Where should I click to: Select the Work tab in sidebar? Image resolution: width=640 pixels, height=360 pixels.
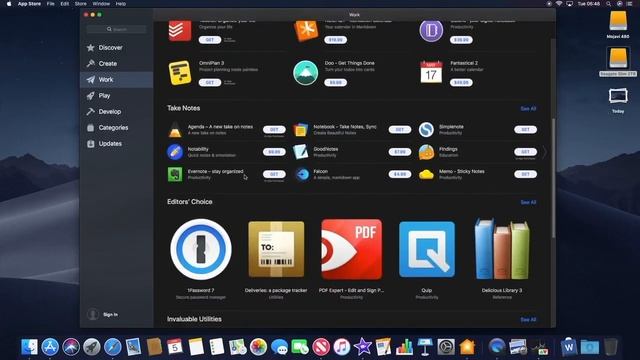click(x=116, y=80)
